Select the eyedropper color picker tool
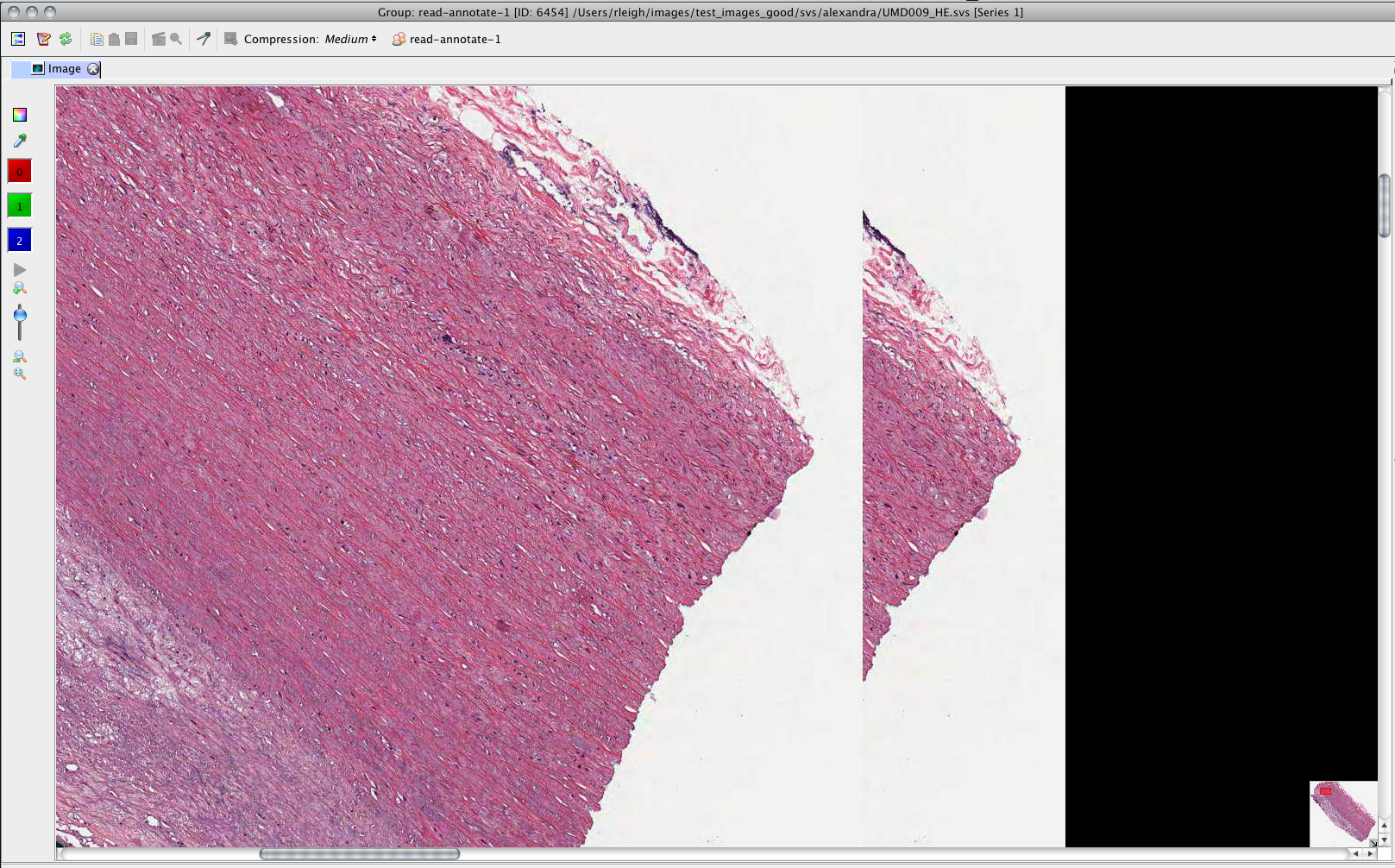 tap(20, 141)
